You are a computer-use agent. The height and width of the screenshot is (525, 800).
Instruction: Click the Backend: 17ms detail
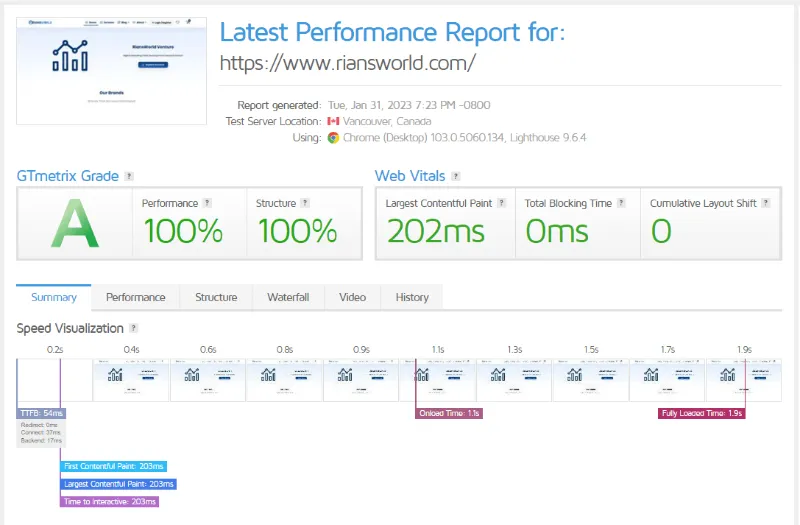41,440
